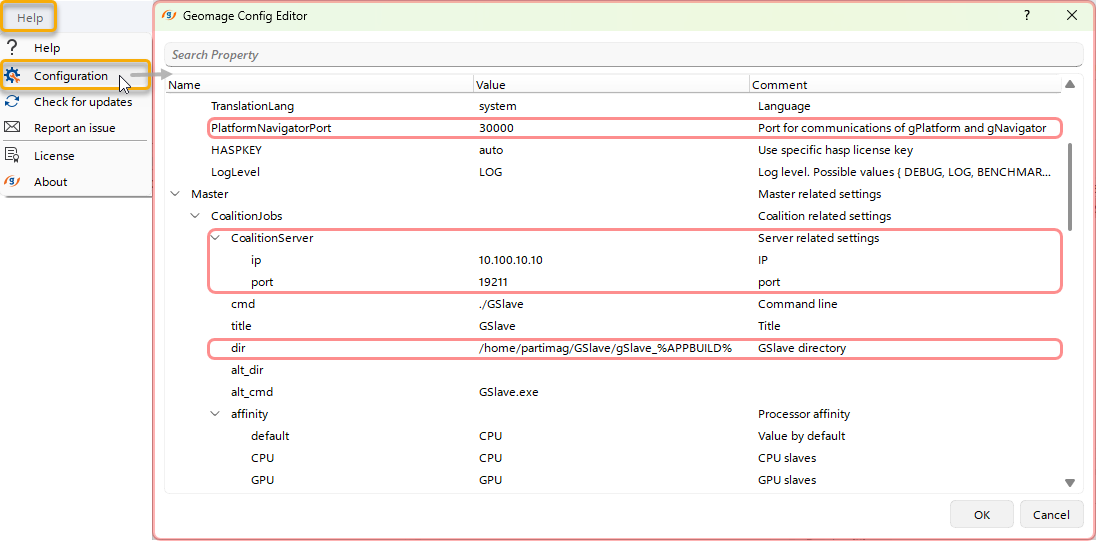The width and height of the screenshot is (1096, 541).
Task: Sort by the Comment column header
Action: 904,85
